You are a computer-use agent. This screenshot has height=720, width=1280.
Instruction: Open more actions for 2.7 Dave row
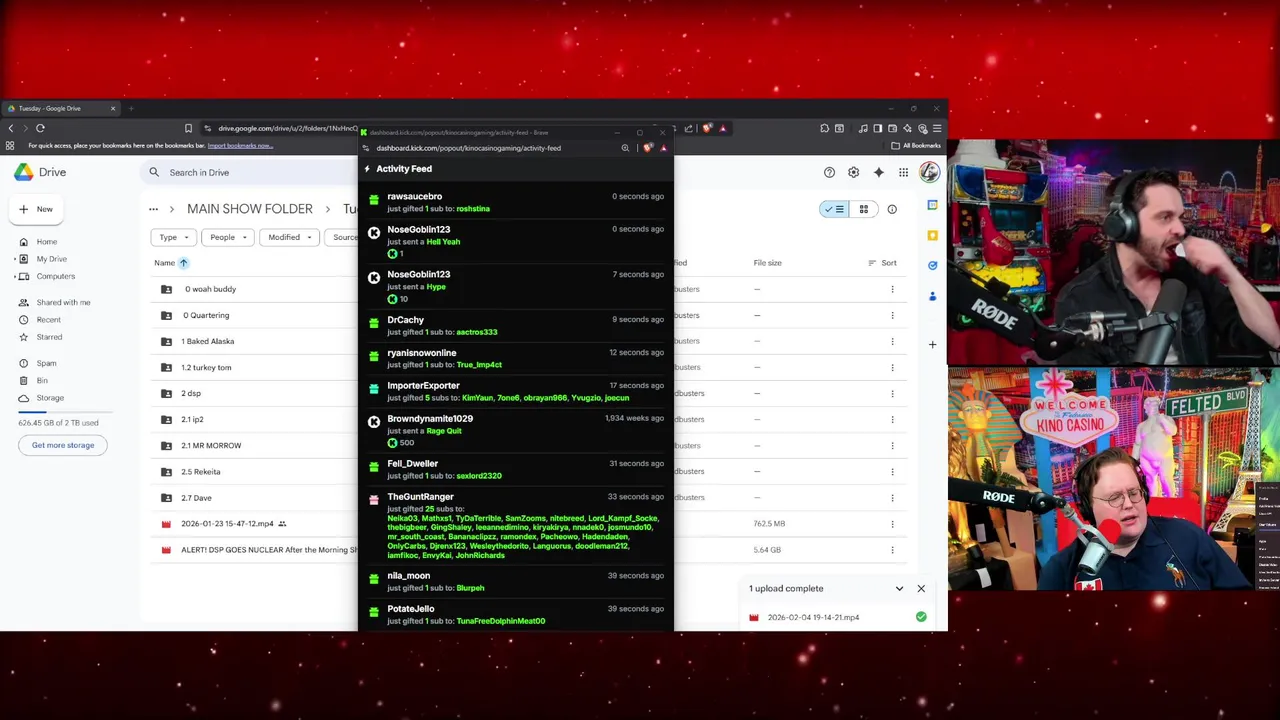(x=892, y=497)
